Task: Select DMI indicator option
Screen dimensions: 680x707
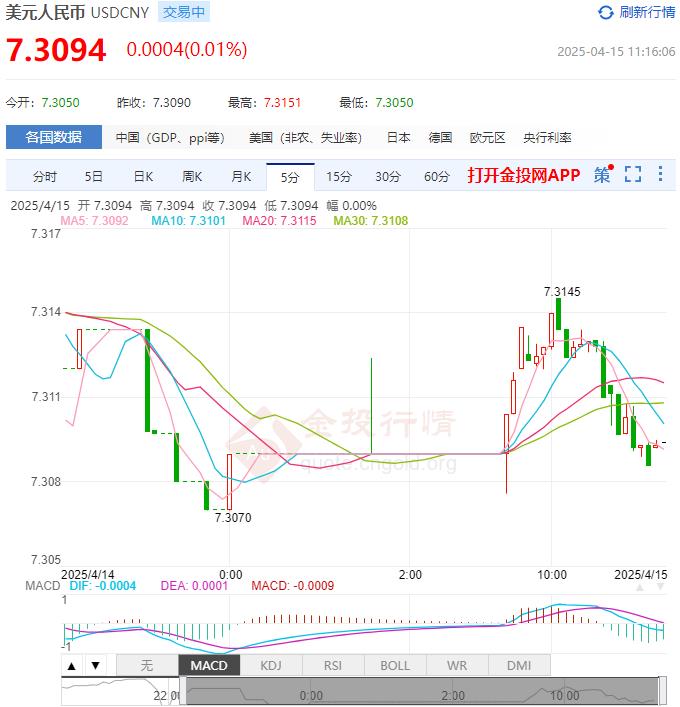Action: click(x=519, y=666)
